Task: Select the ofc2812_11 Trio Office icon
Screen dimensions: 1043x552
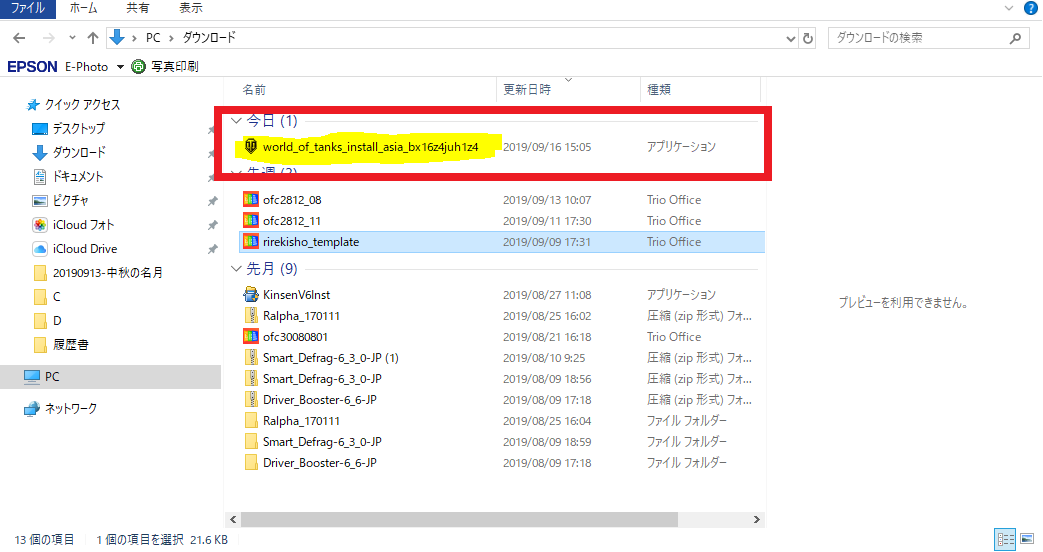Action: [x=251, y=221]
